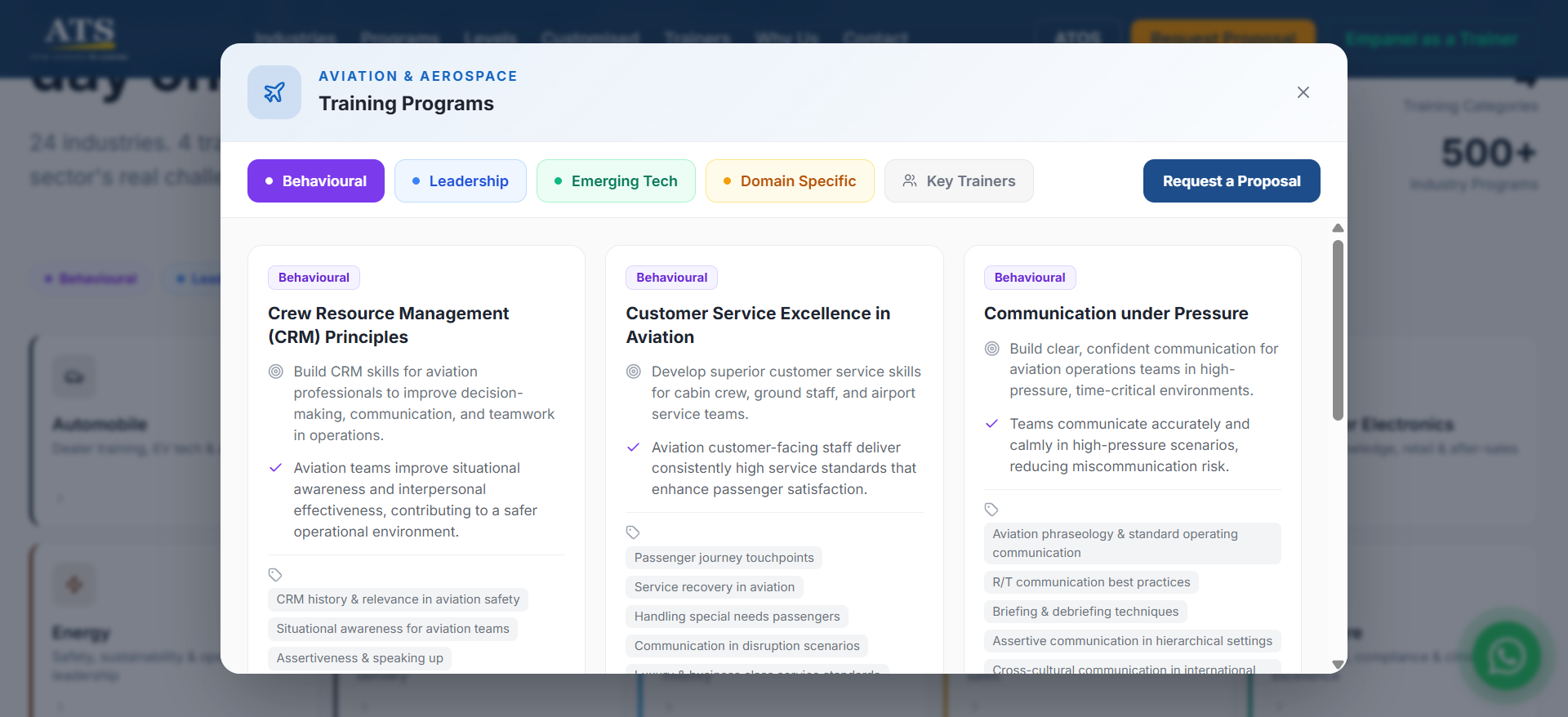Click the Behavioural badge on the Crew Resource card
1568x717 pixels.
click(x=314, y=278)
